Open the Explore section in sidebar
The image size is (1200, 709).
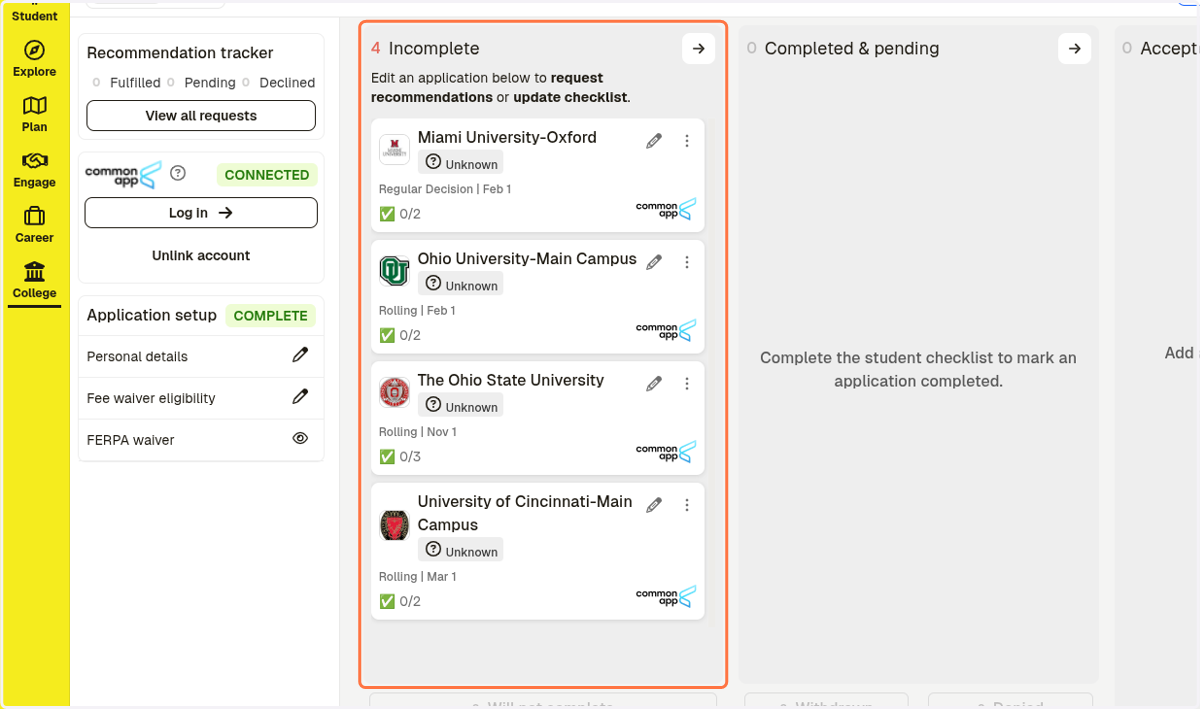coord(34,59)
